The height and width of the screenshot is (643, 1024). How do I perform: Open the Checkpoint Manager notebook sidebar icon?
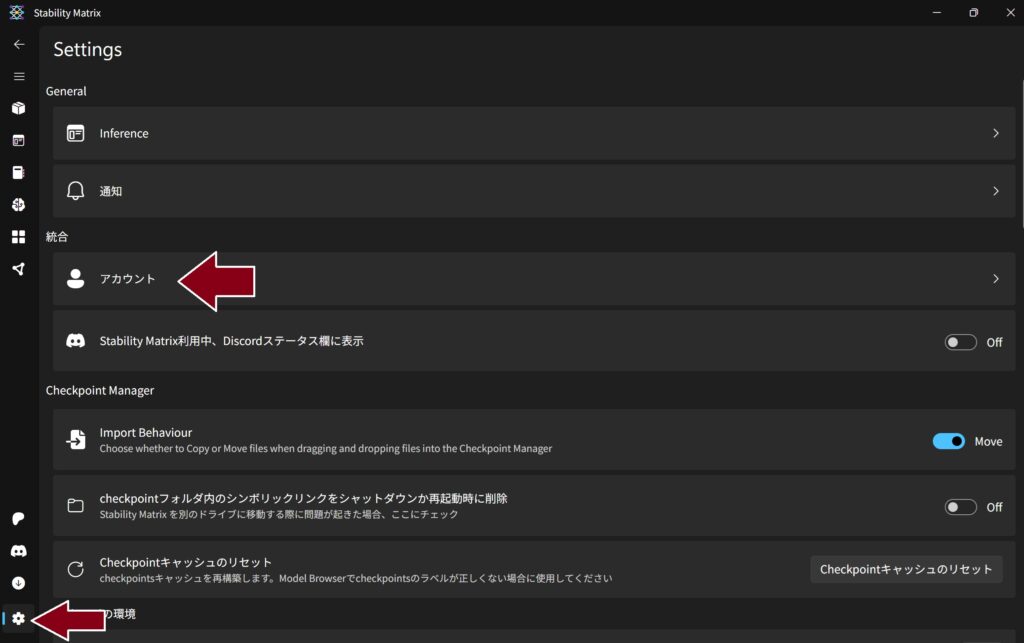point(18,172)
